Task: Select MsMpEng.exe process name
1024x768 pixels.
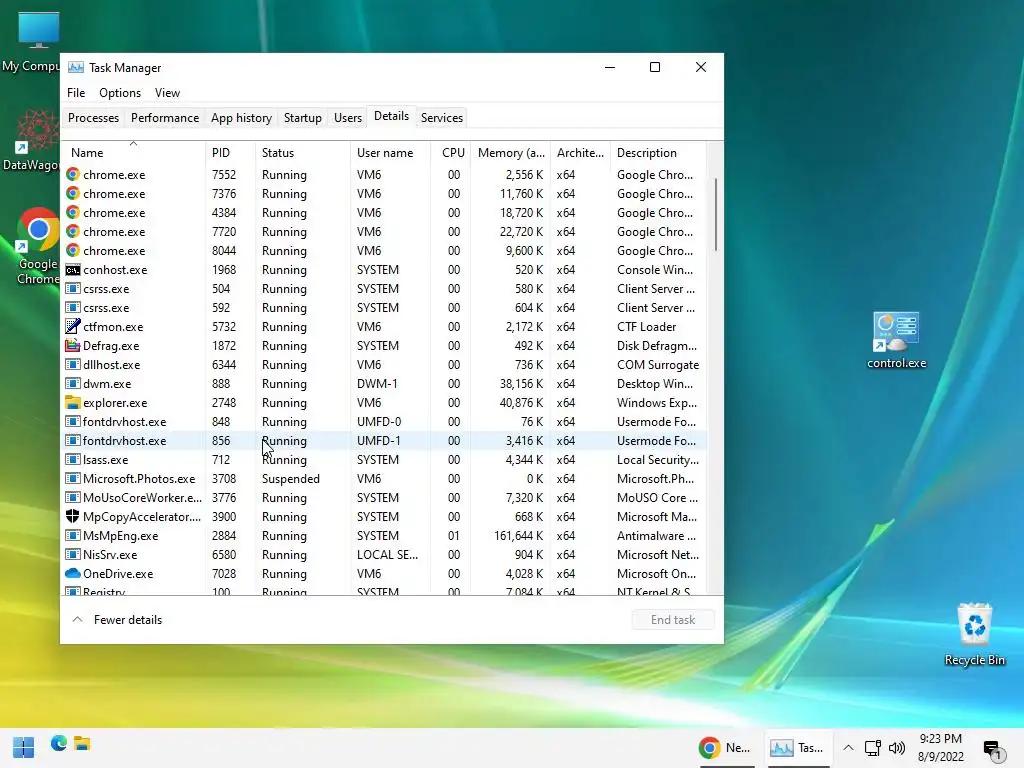Action: pos(120,536)
